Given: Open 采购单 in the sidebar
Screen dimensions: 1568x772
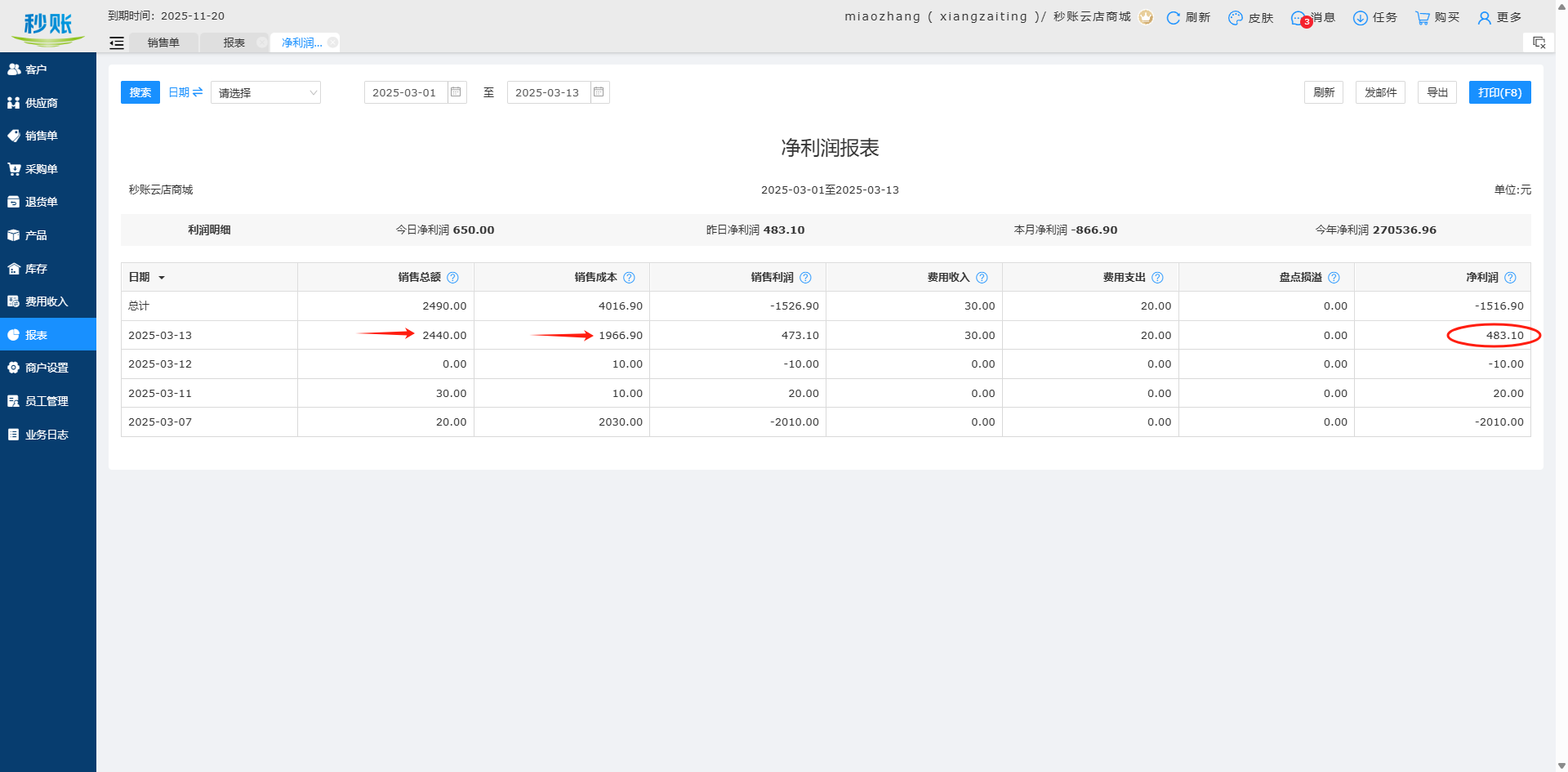Looking at the screenshot, I should click(x=48, y=169).
